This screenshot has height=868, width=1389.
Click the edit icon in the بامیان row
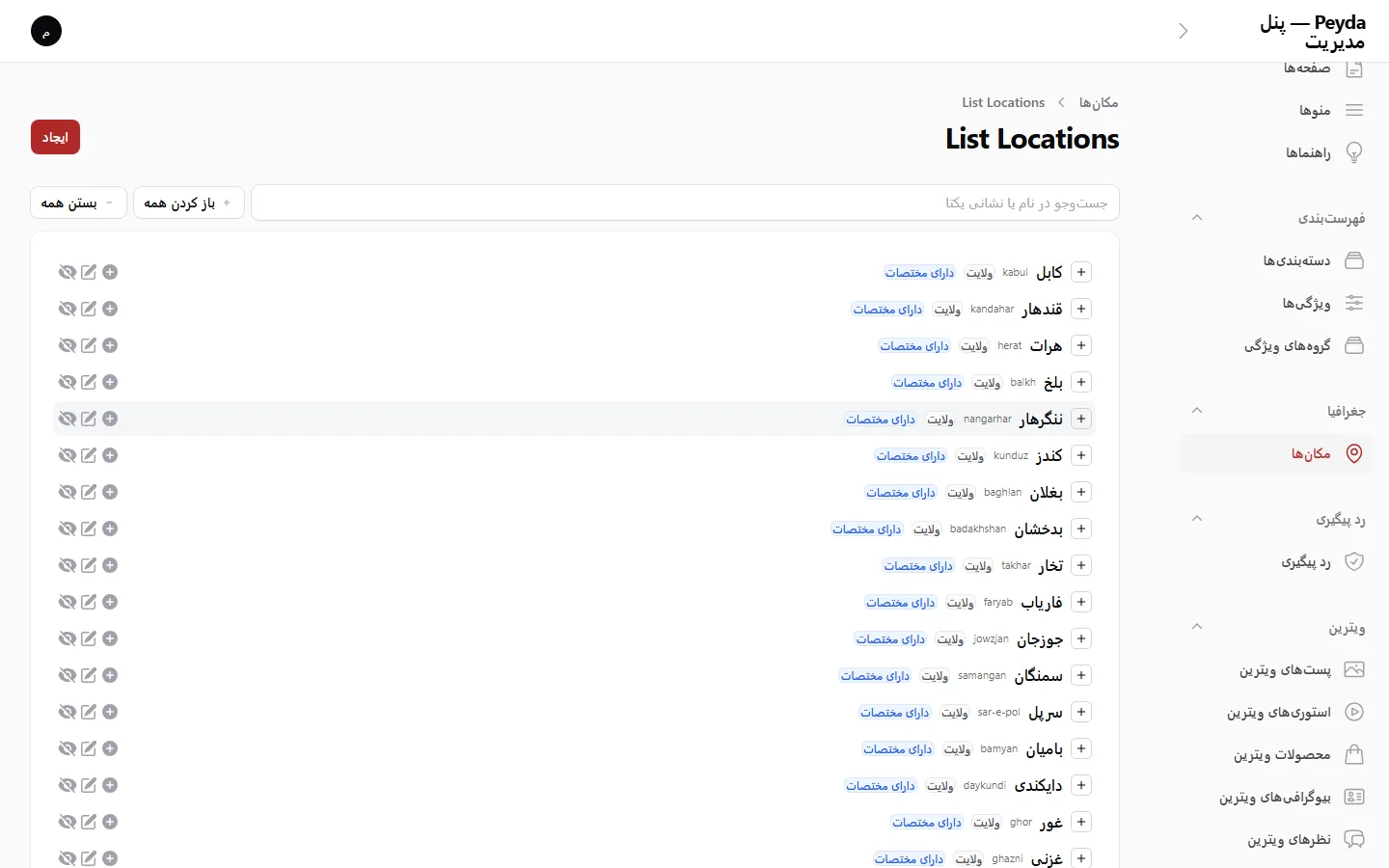click(89, 748)
